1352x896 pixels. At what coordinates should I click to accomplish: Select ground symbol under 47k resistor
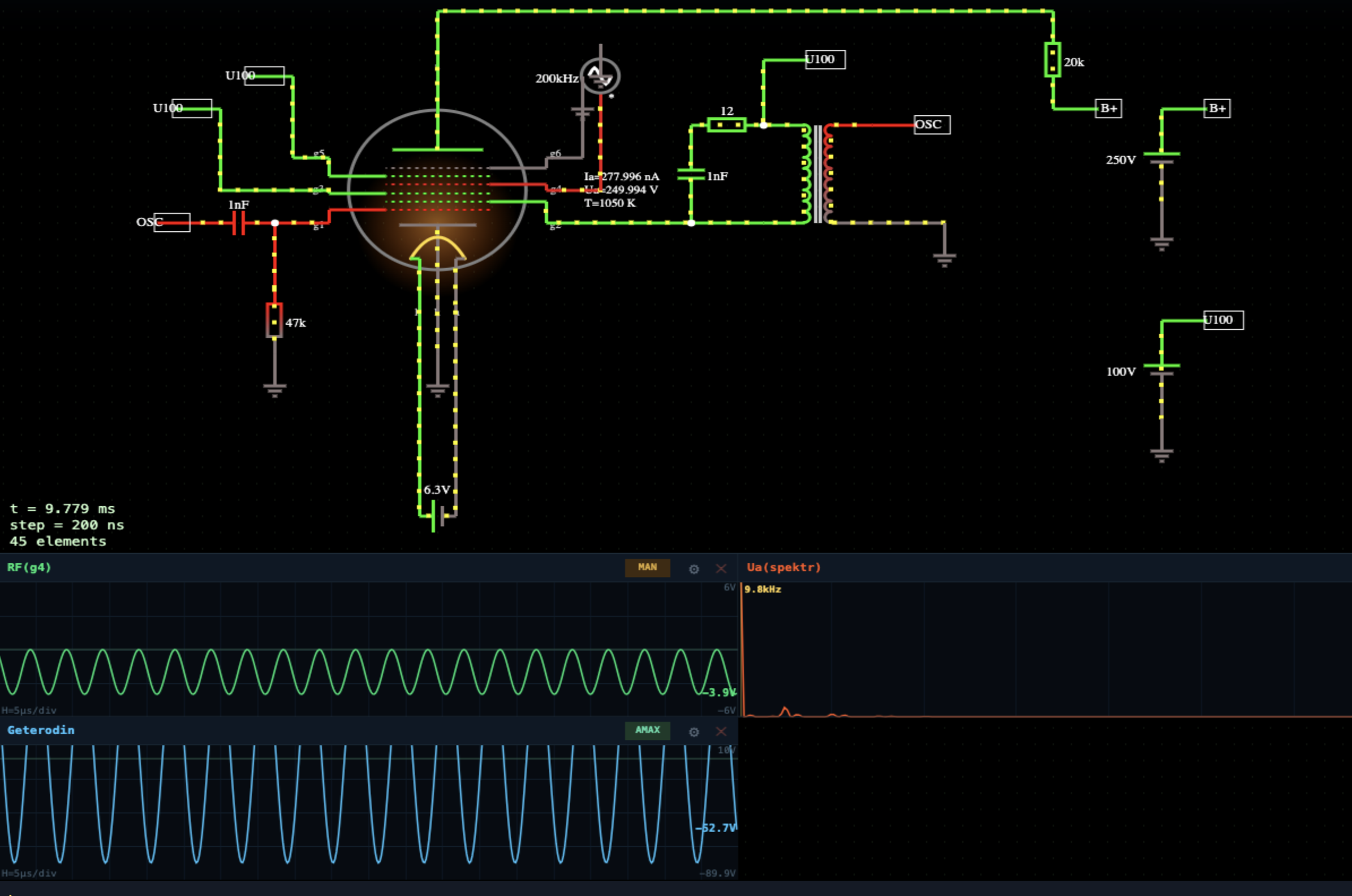pos(274,390)
